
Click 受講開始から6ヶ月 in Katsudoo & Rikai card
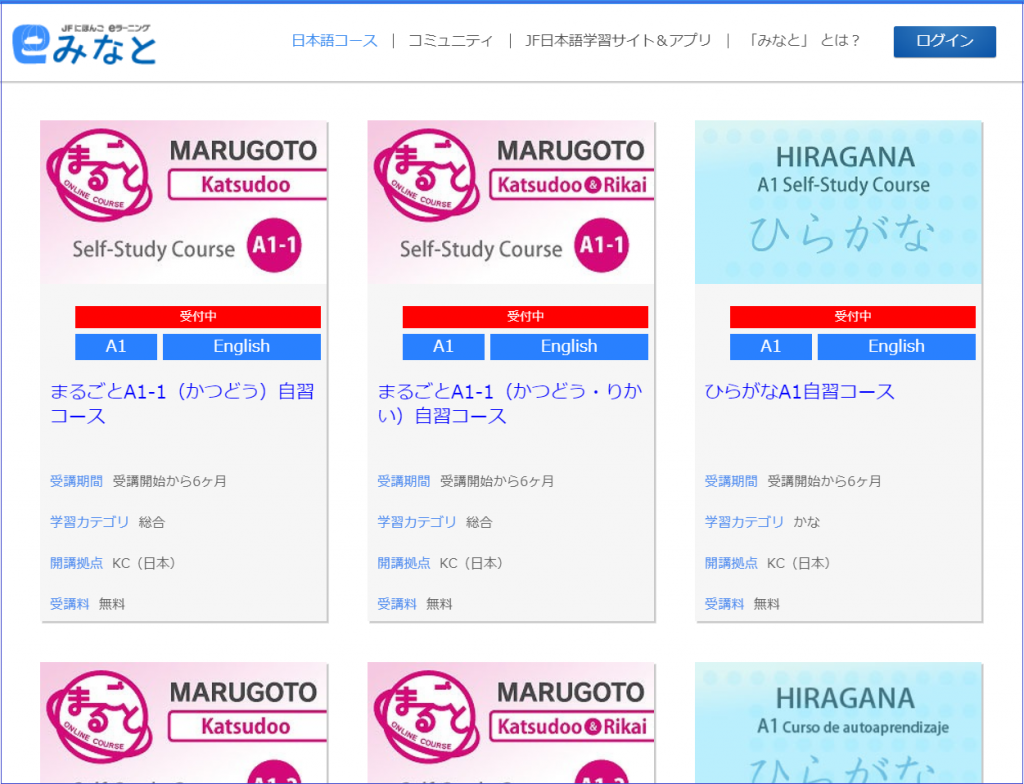click(497, 482)
